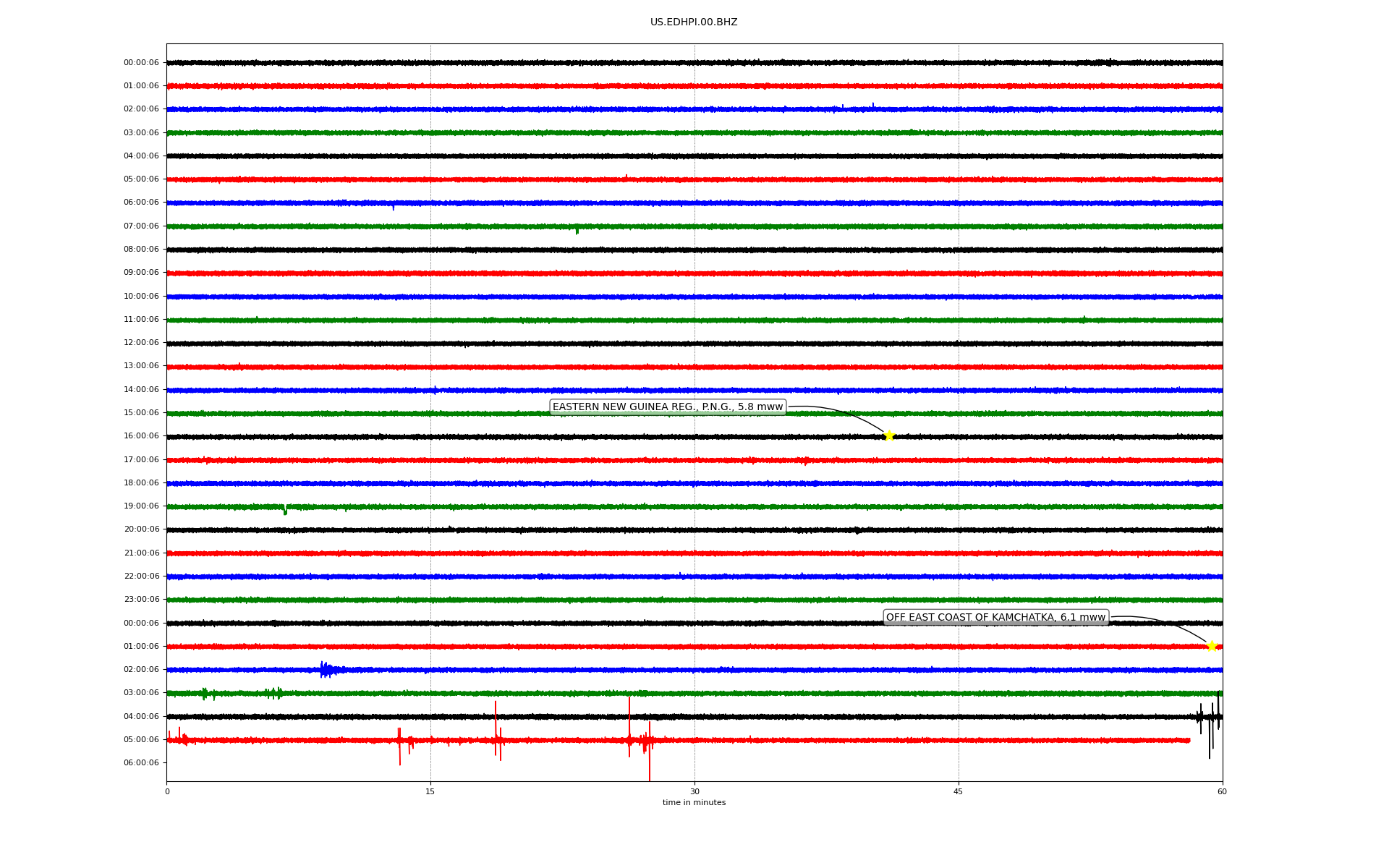Click the 14:00:06 row label
The image size is (1389, 868).
click(141, 390)
